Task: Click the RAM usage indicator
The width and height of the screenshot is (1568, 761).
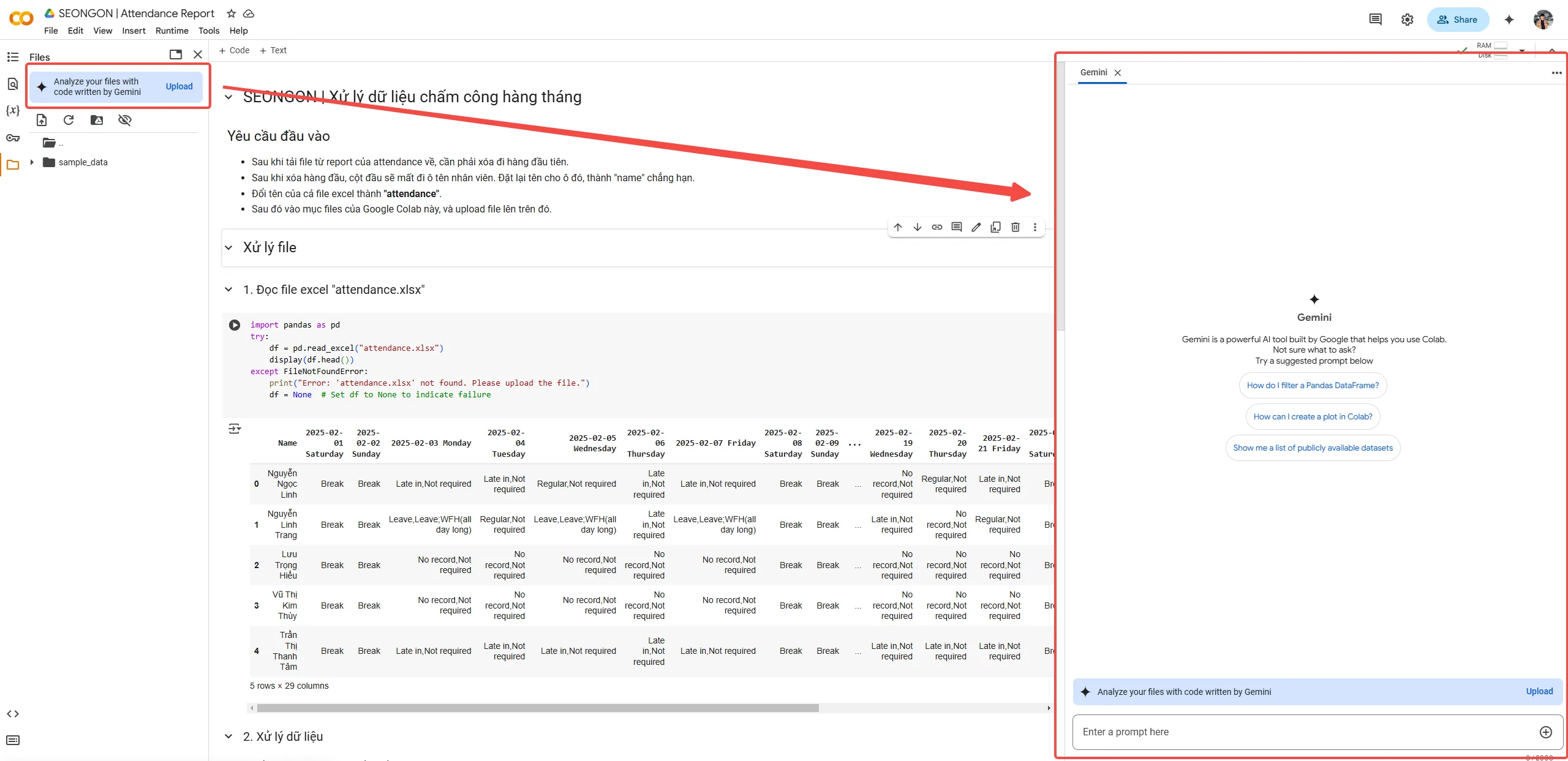Action: coord(1491,45)
